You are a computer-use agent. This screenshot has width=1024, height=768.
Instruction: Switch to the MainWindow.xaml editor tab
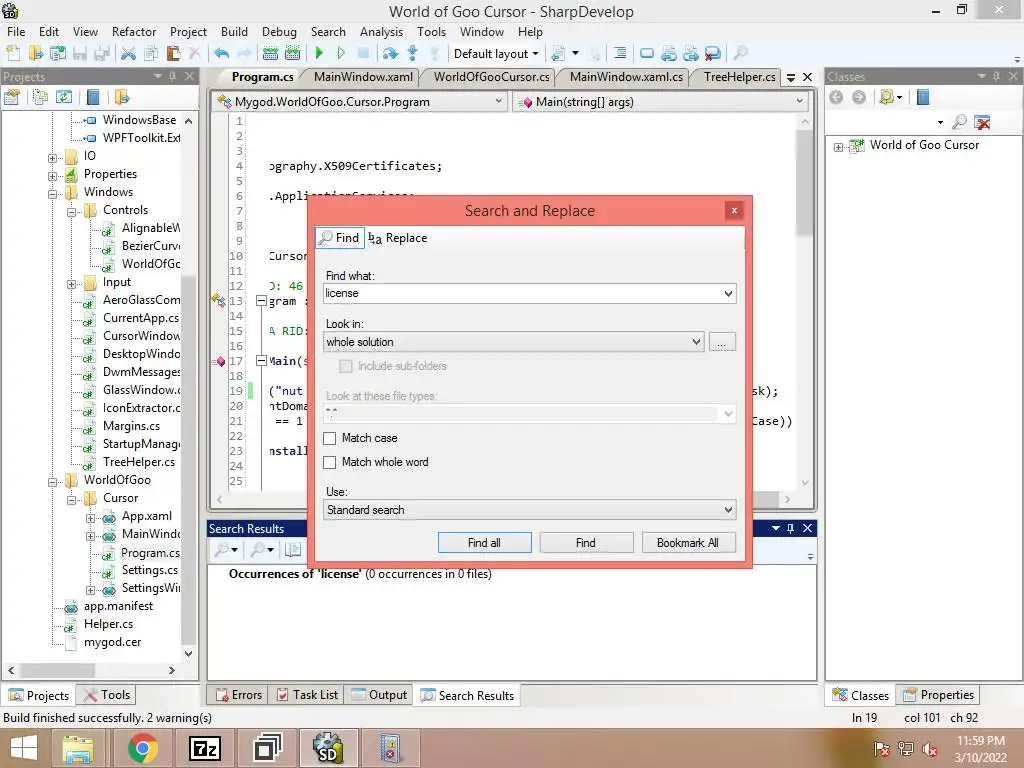(363, 76)
